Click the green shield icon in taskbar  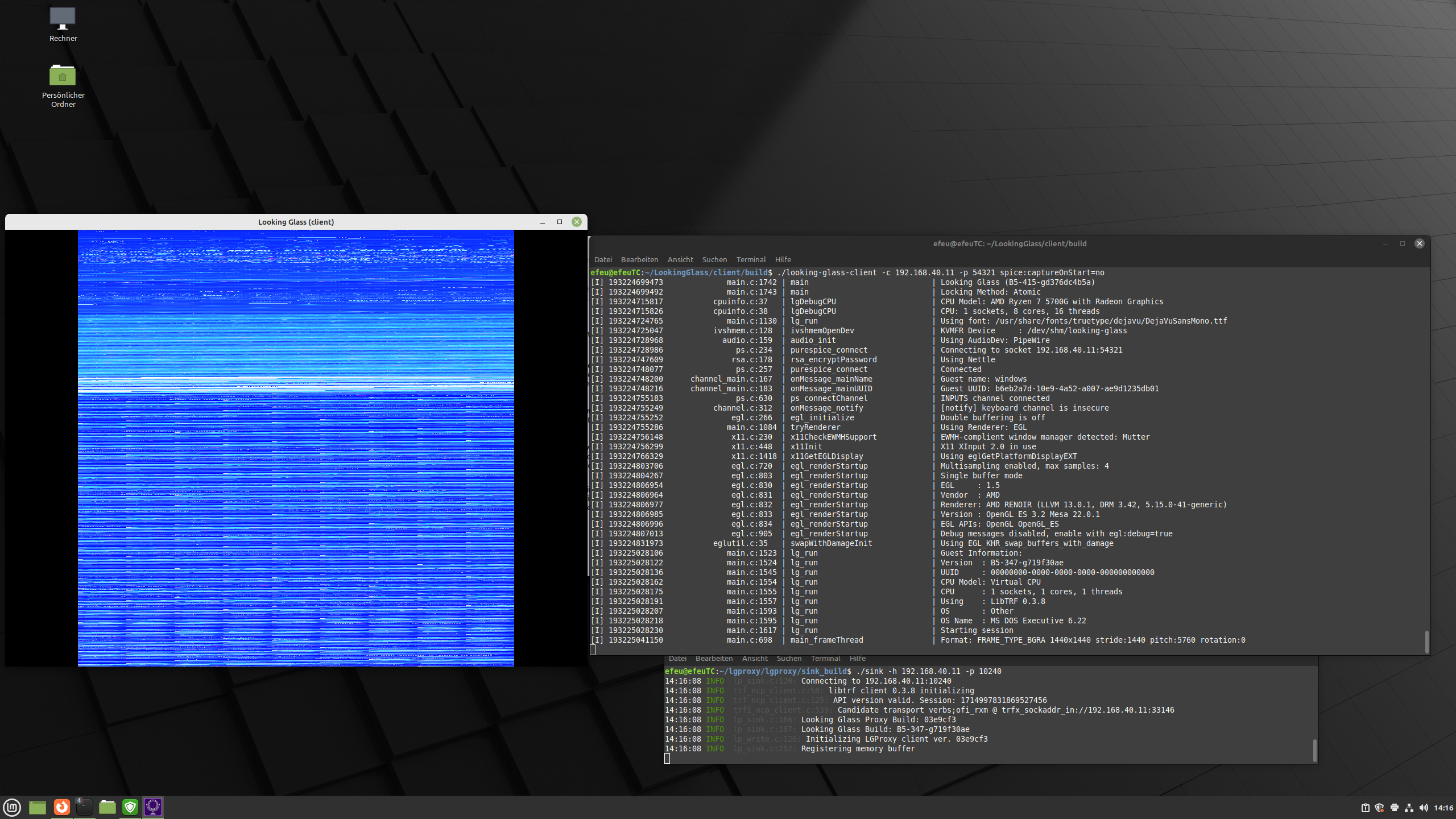click(x=130, y=807)
